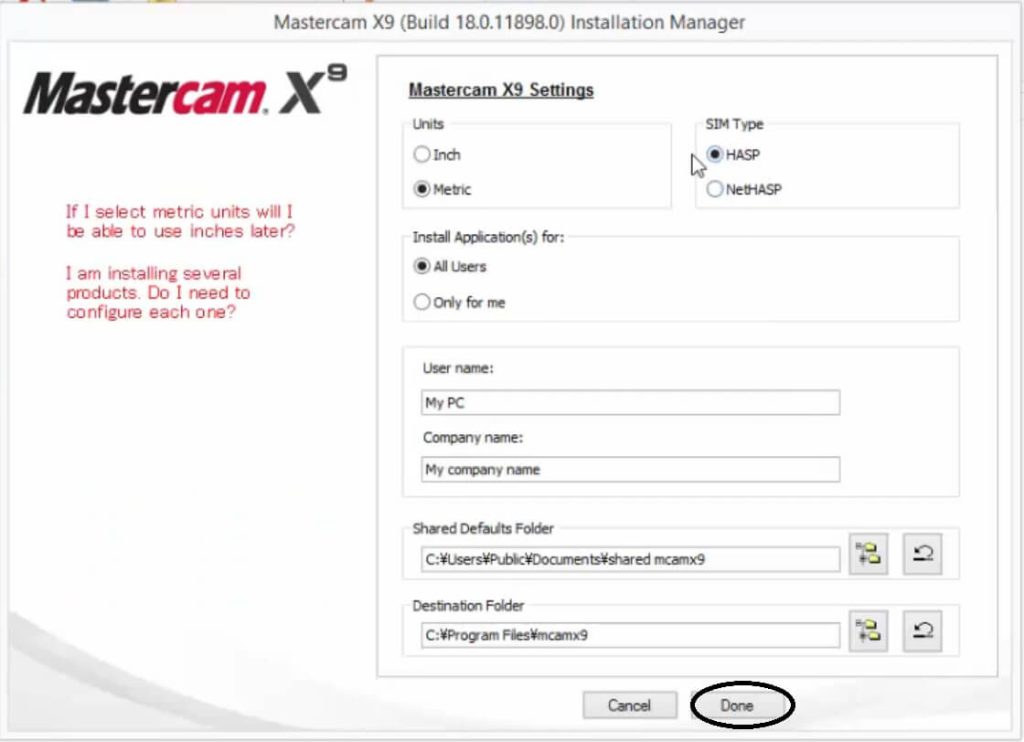Select Inch units
Screen dimensions: 1024x742
pyautogui.click(x=423, y=155)
